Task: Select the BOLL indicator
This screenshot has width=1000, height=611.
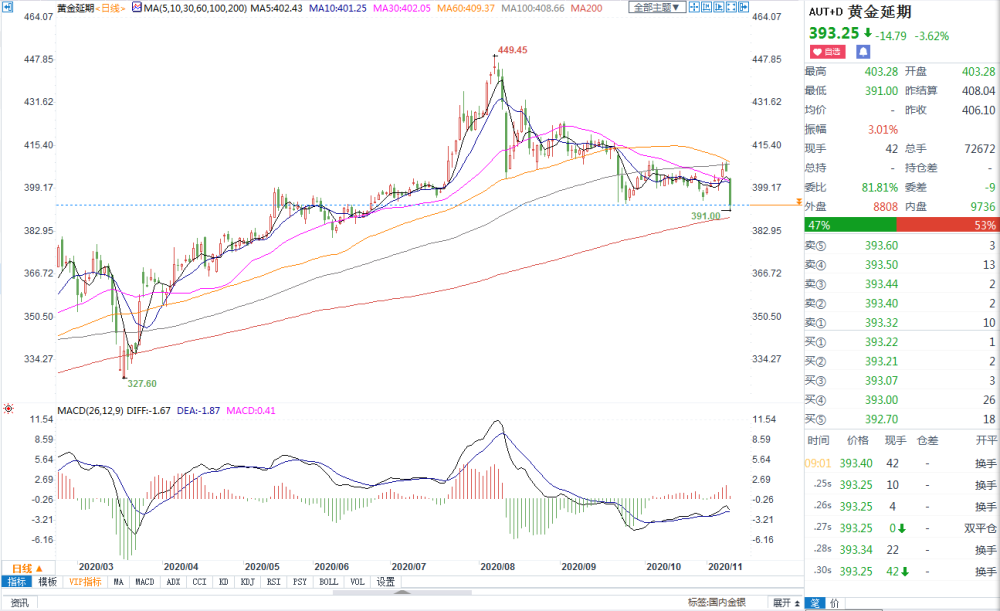Action: click(x=328, y=582)
